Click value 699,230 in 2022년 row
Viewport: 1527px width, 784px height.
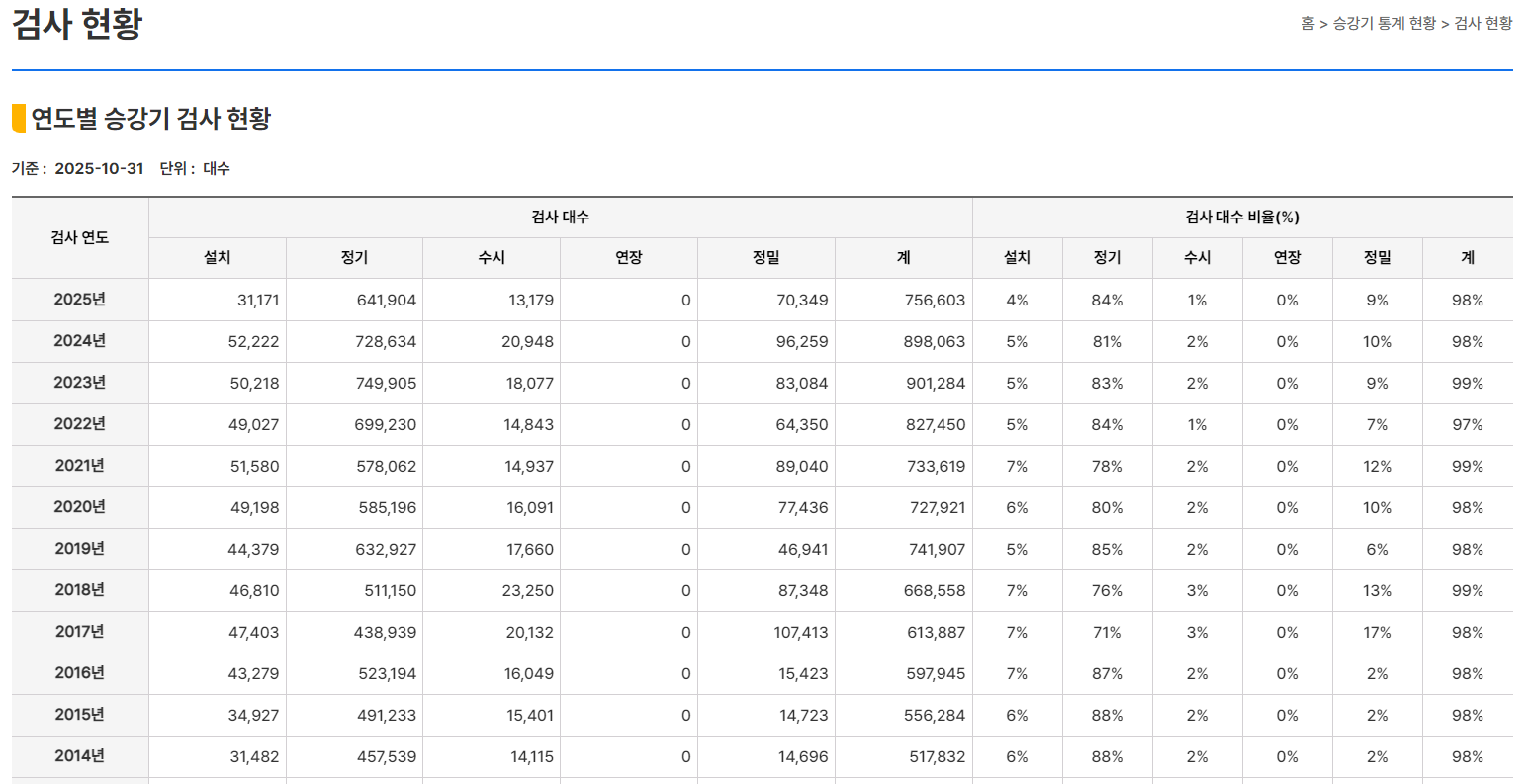click(386, 425)
